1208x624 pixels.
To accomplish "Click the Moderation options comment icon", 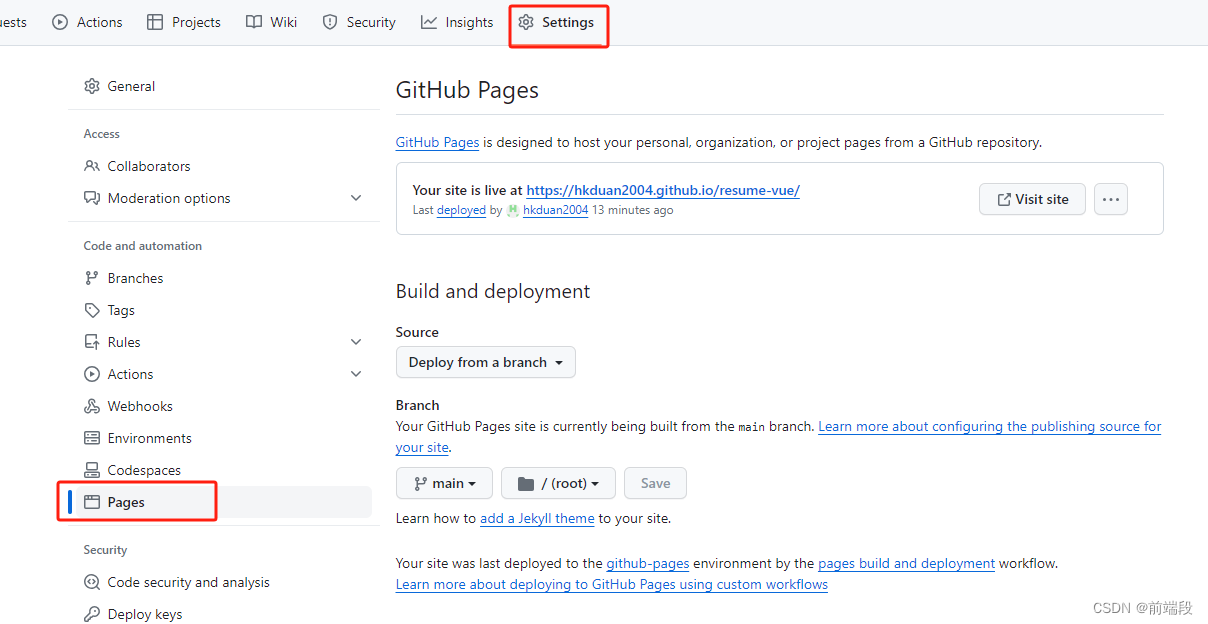I will click(92, 198).
